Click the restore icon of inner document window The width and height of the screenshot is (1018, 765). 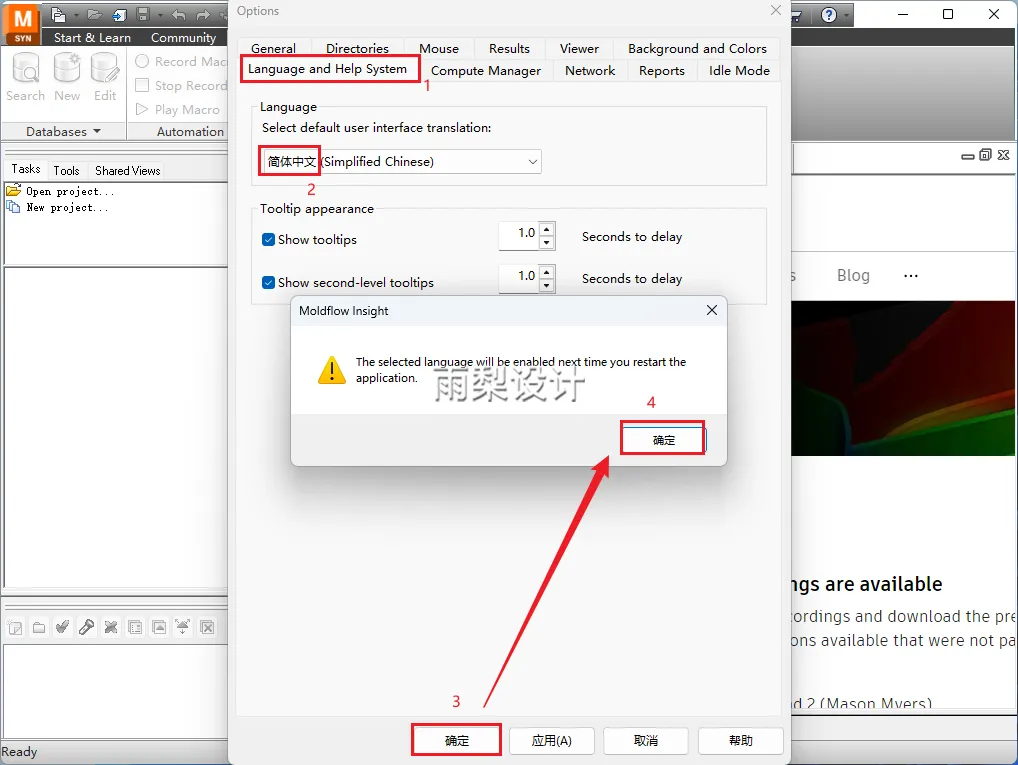pyautogui.click(x=986, y=155)
